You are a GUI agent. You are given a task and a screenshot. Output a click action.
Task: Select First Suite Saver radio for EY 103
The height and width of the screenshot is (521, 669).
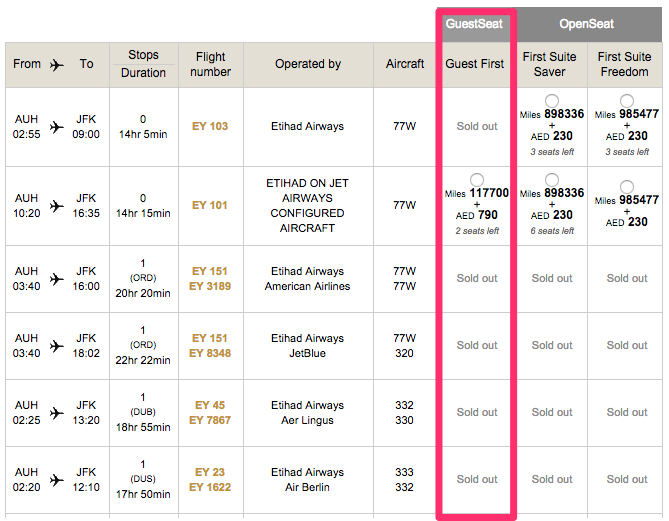[552, 100]
